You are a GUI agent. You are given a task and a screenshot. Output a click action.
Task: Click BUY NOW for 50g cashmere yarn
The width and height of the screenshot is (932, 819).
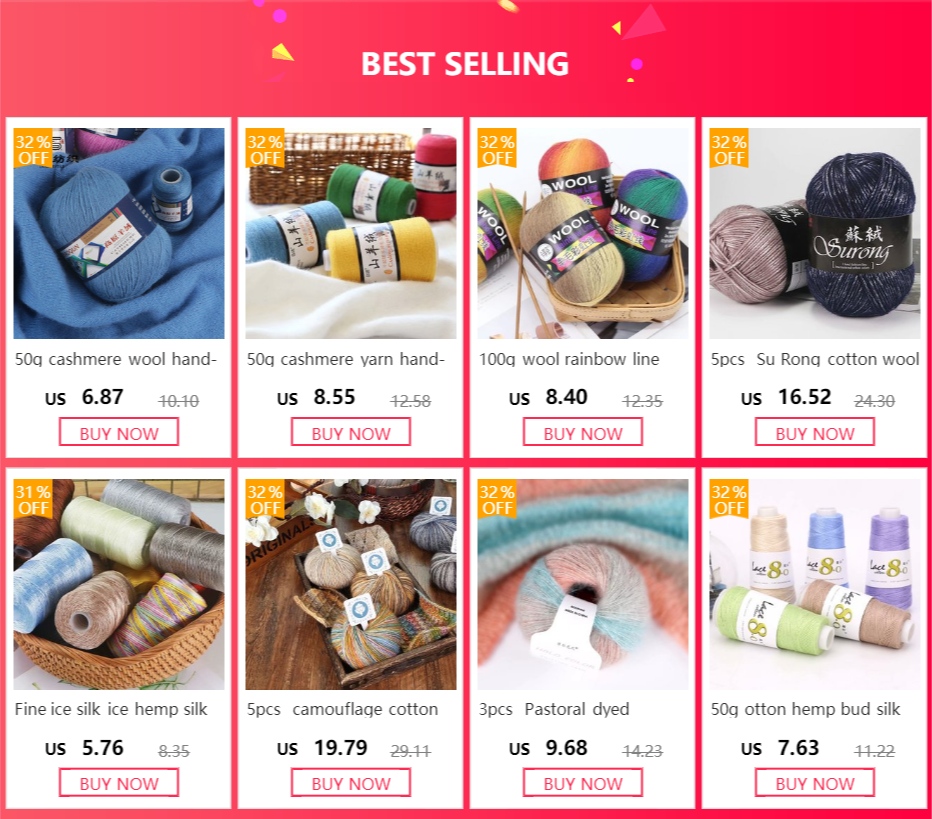[351, 432]
